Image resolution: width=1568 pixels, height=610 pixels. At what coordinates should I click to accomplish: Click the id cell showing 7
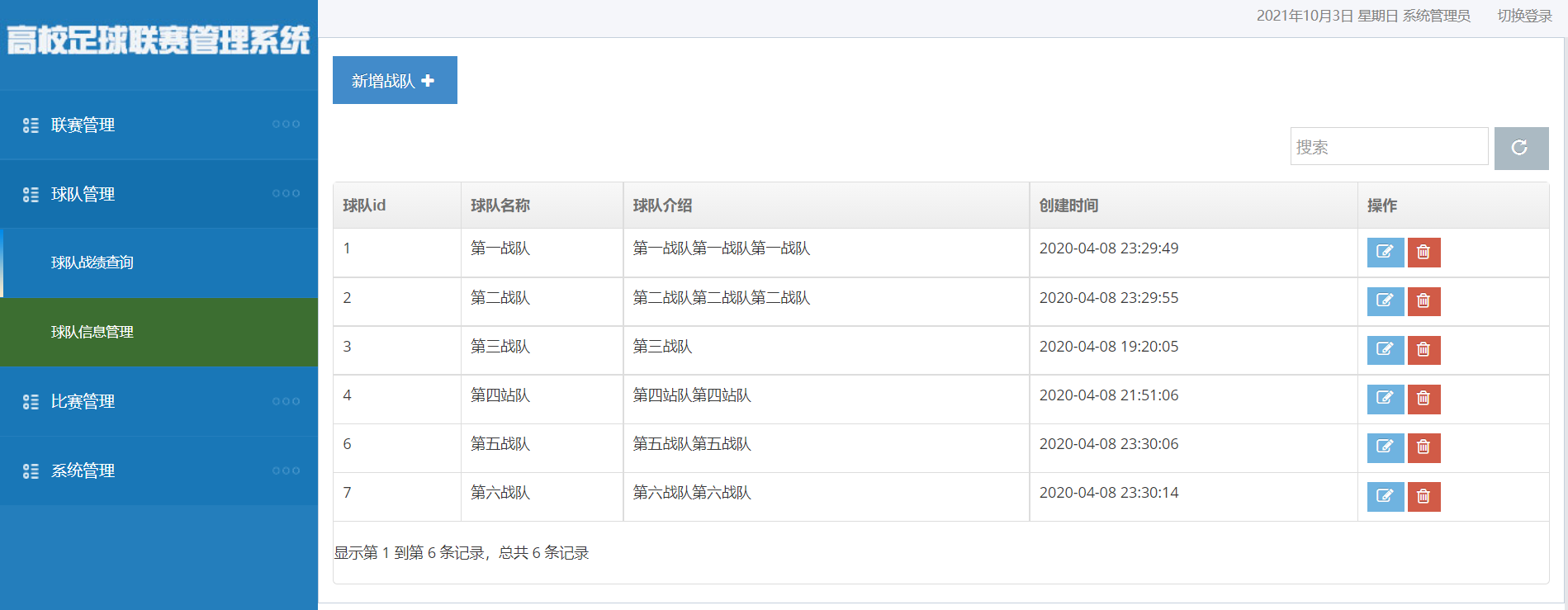tap(397, 496)
